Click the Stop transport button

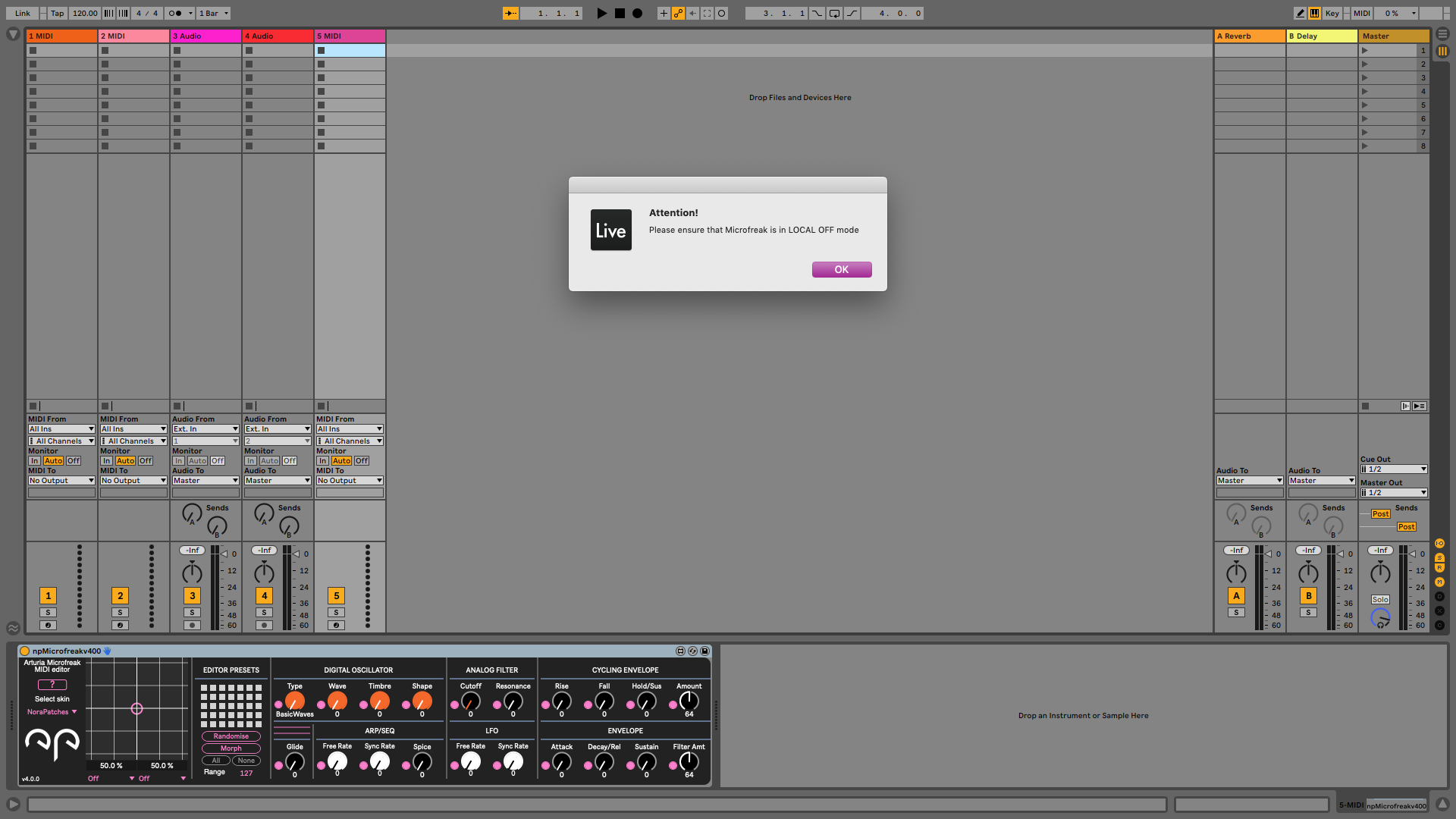[x=620, y=13]
